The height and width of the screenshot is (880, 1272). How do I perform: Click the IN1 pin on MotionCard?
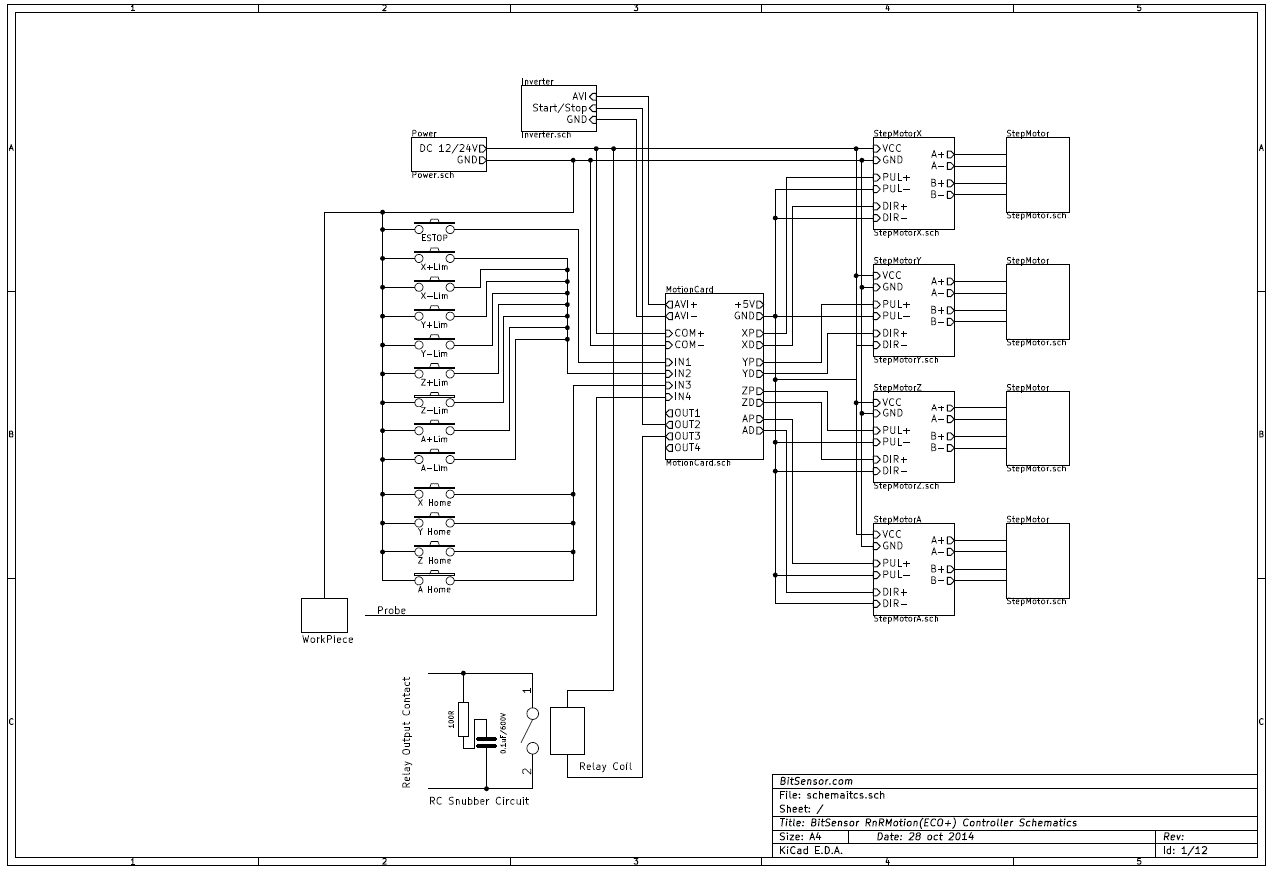(679, 362)
